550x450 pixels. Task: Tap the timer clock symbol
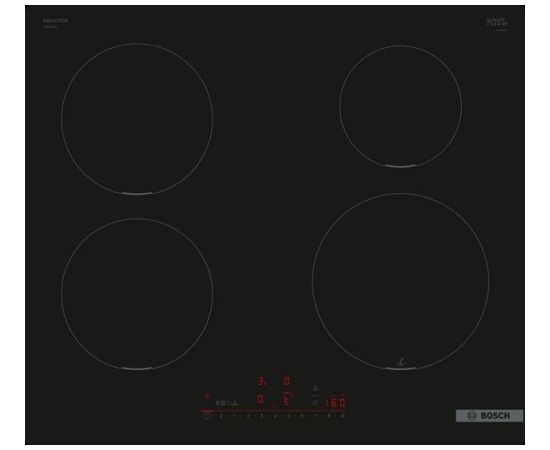pos(315,403)
